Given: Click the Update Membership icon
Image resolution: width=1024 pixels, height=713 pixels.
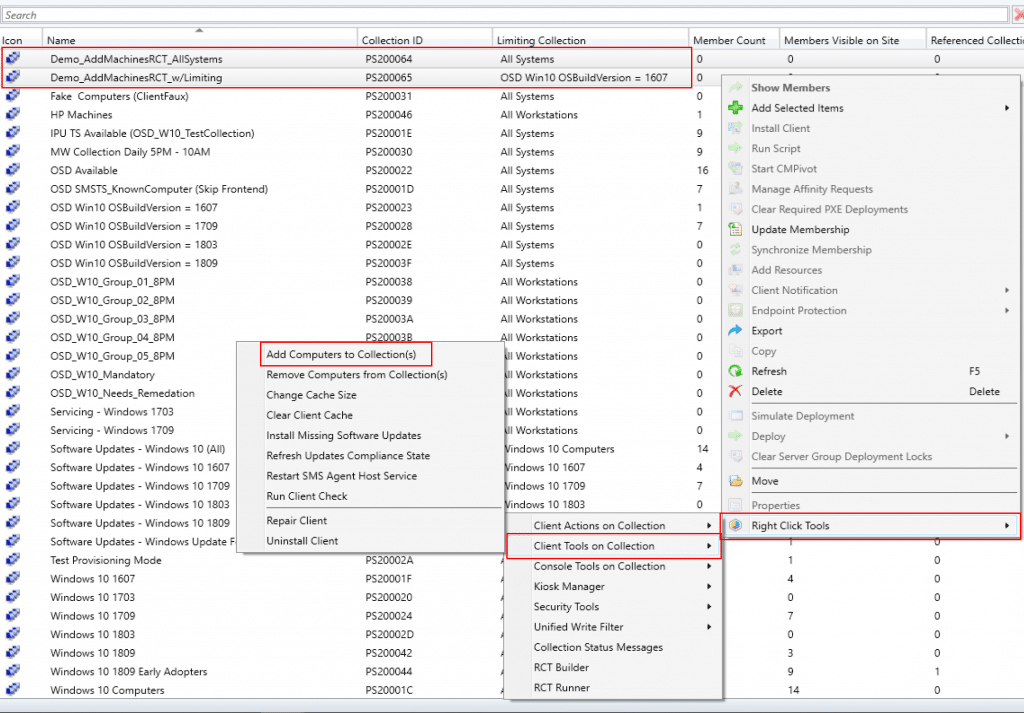Looking at the screenshot, I should coord(737,229).
